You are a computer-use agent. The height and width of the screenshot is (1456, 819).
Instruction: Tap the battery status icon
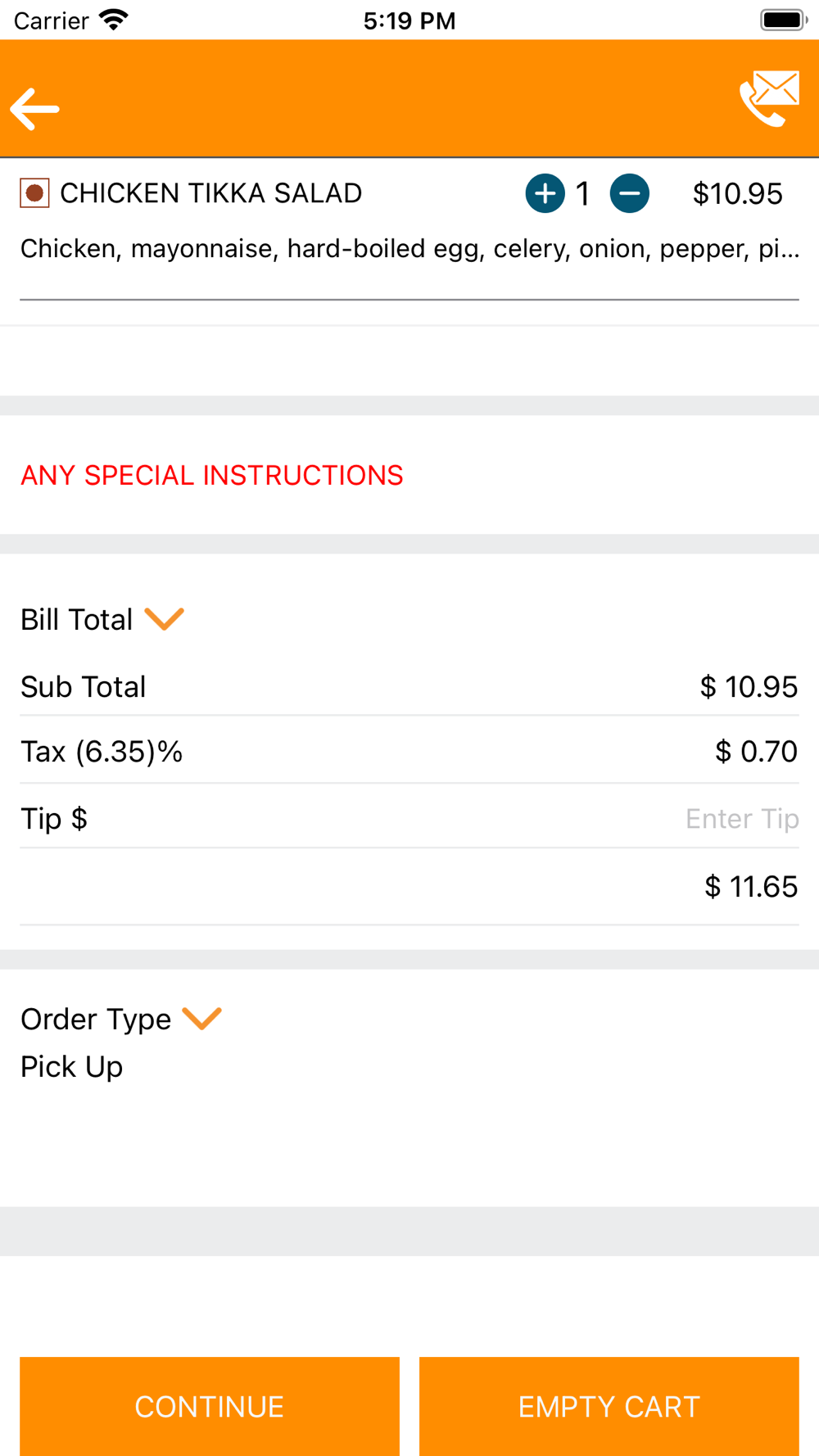coord(782,20)
